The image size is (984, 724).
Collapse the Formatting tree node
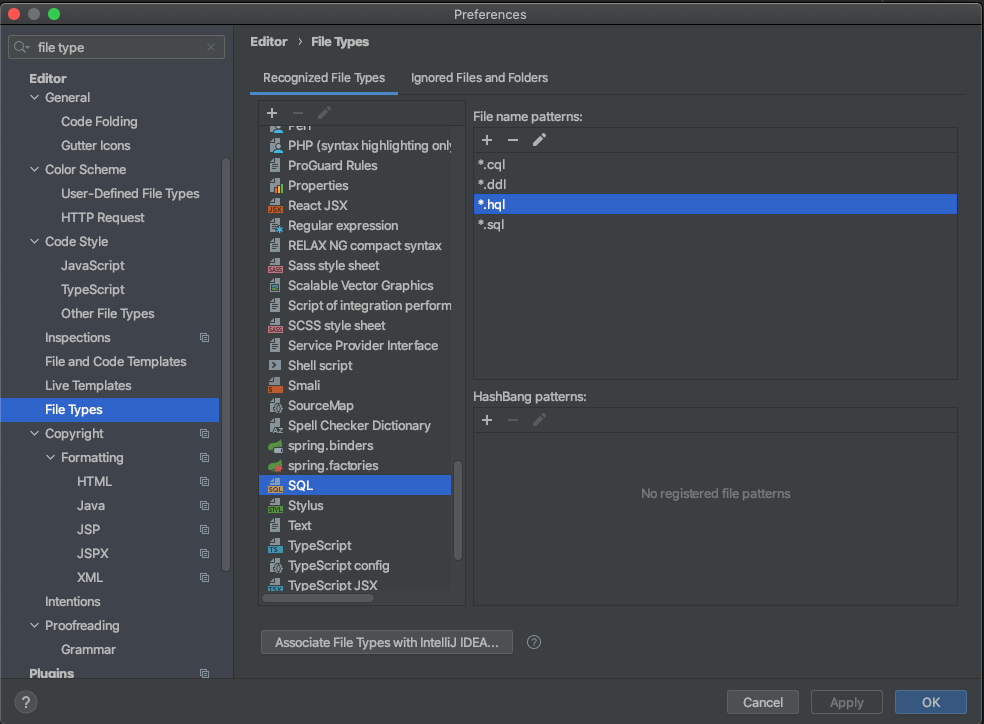(x=50, y=457)
